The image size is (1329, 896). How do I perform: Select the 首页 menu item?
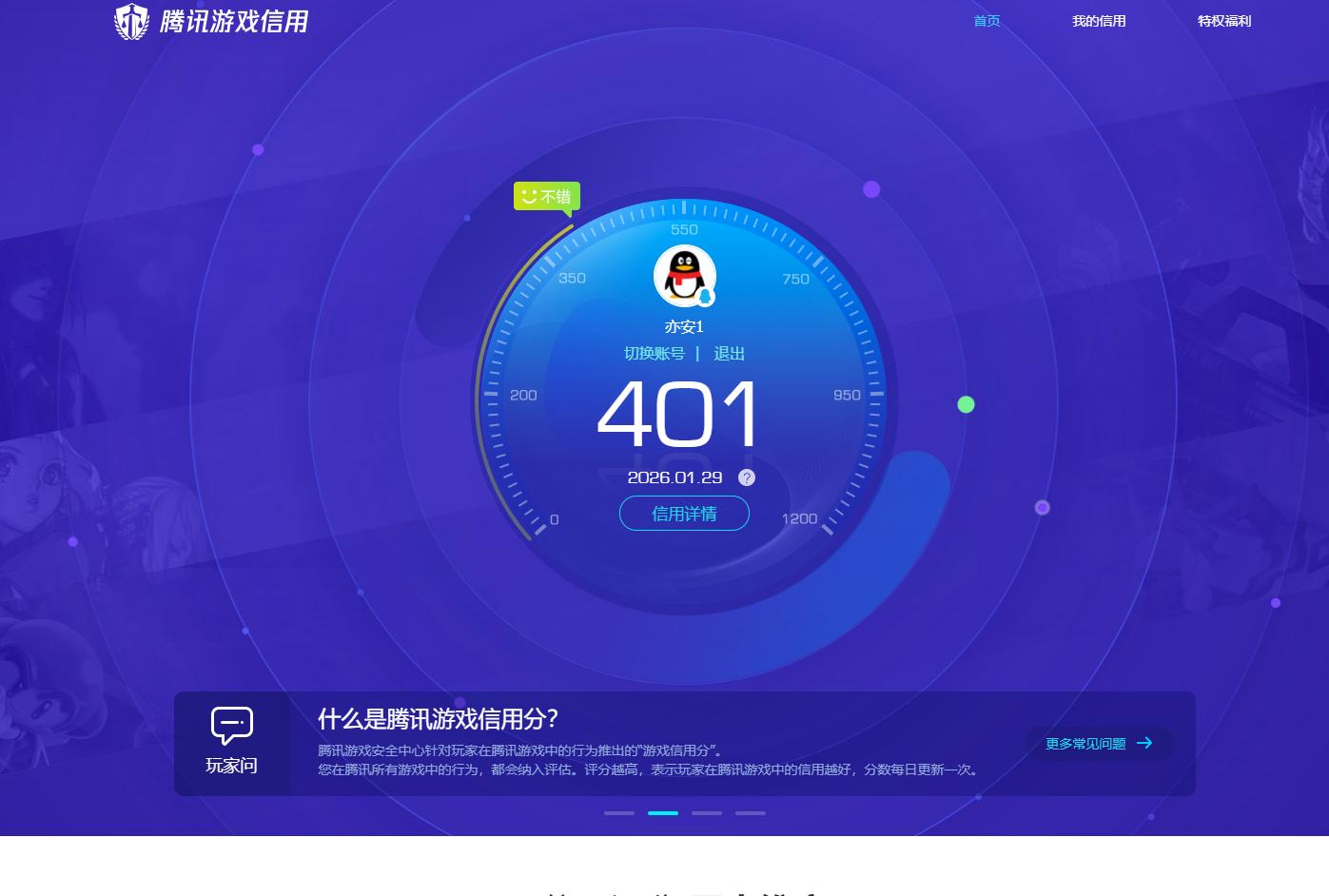[x=987, y=20]
